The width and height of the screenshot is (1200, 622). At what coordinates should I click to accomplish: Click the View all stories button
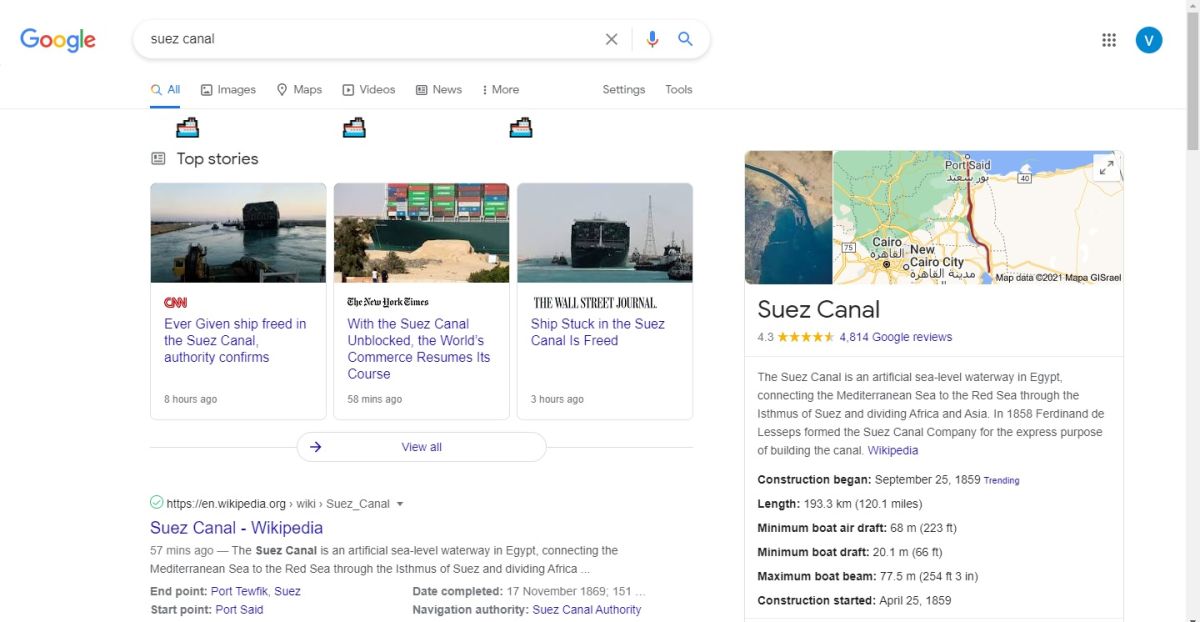[x=421, y=446]
